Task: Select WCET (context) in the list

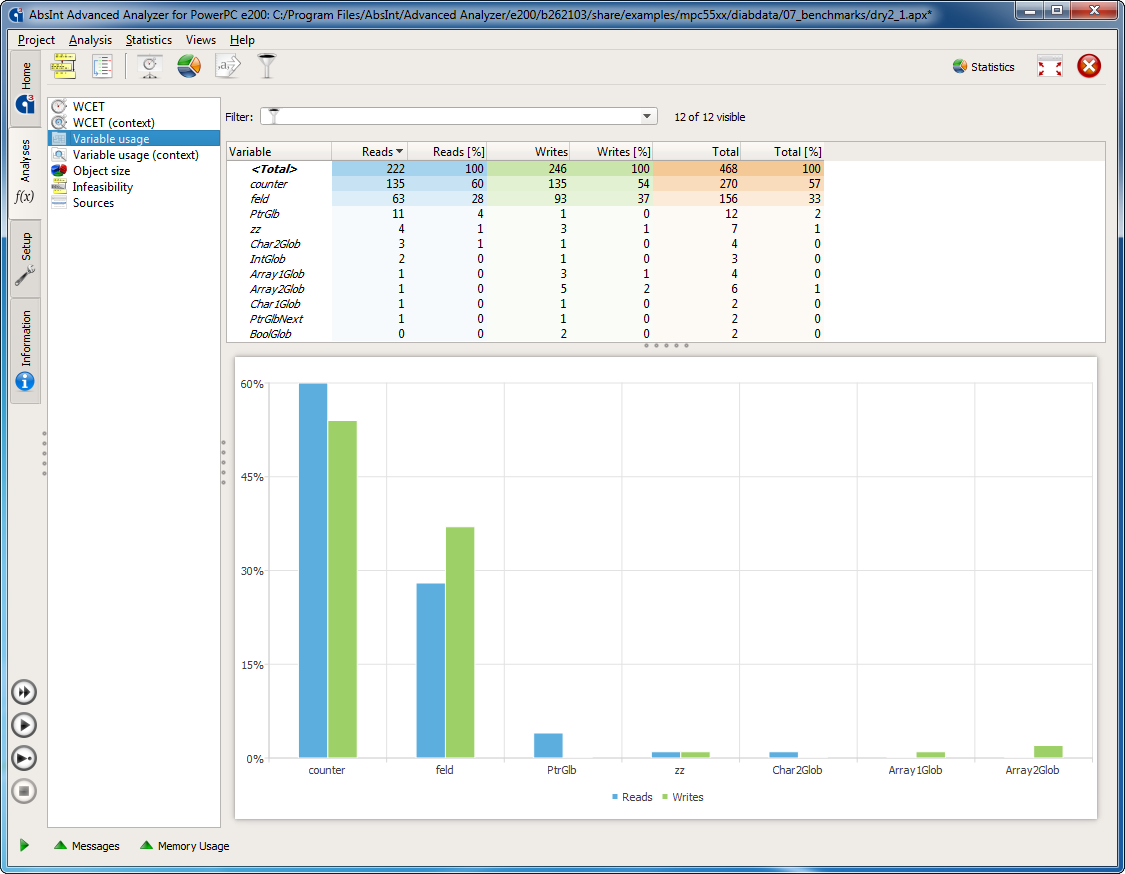Action: tap(133, 123)
